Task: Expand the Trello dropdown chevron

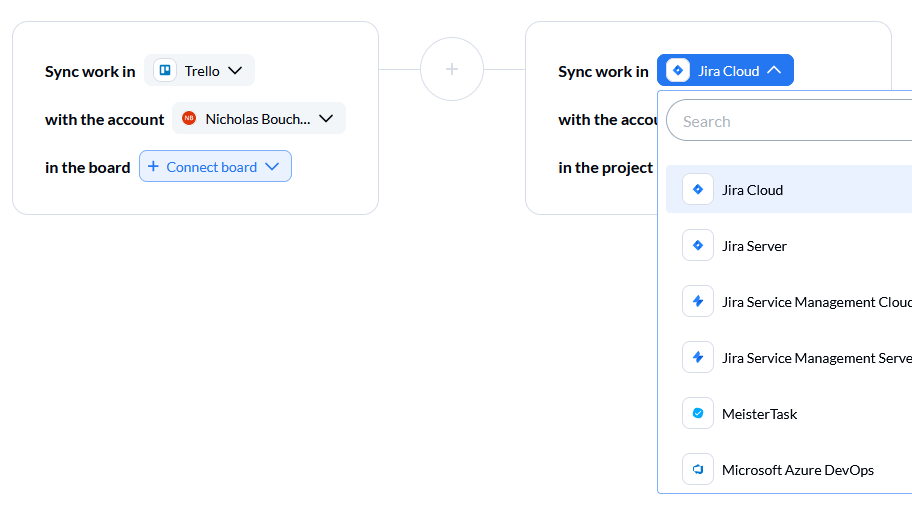Action: (235, 70)
